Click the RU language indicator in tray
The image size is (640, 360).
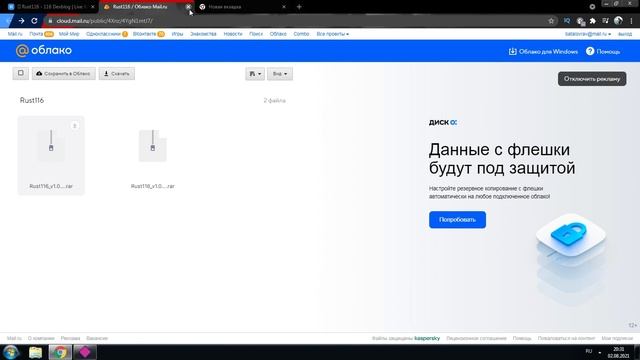589,351
